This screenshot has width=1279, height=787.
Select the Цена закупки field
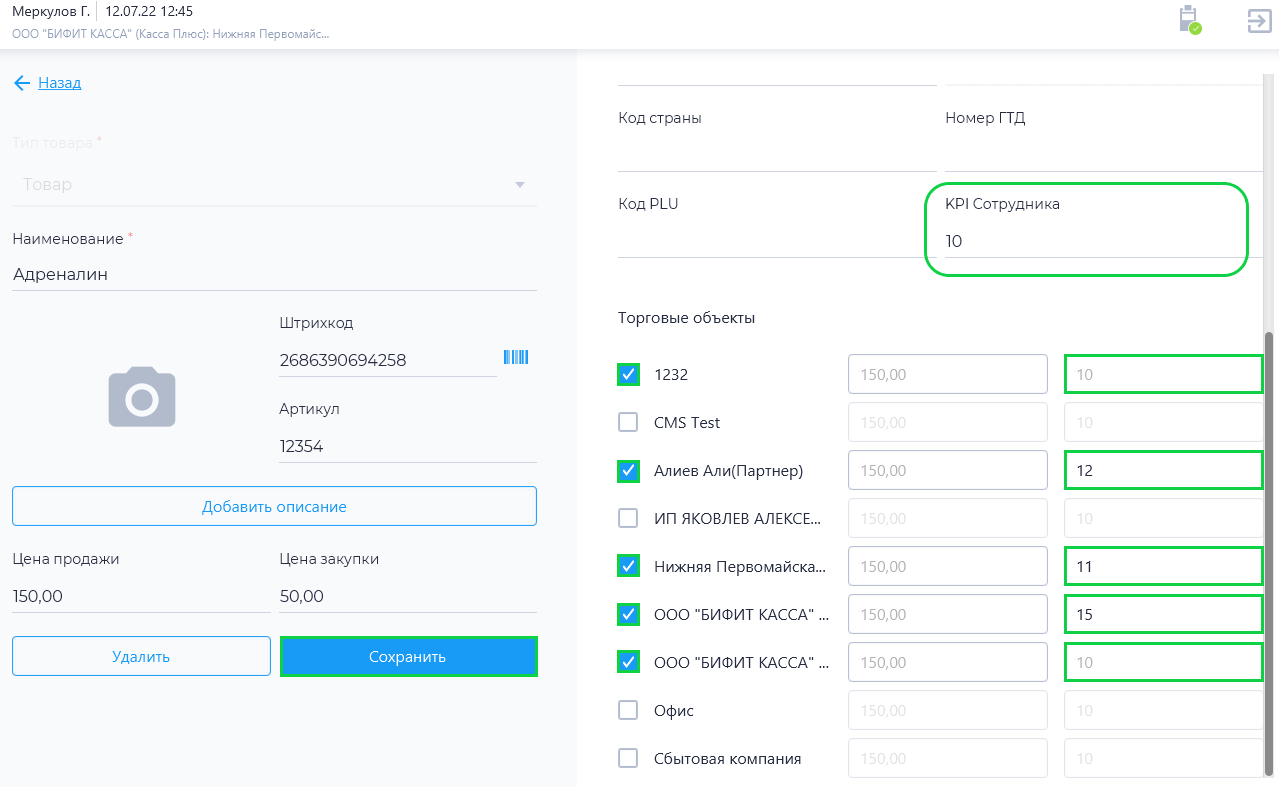407,597
